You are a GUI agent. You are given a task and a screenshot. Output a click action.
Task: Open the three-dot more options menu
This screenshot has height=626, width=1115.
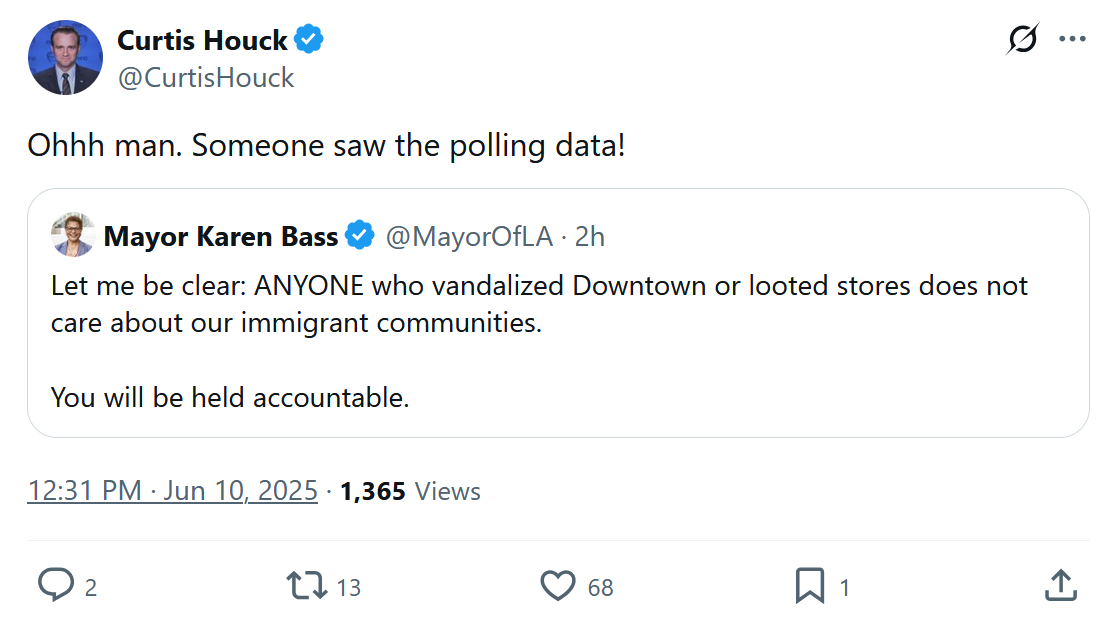tap(1072, 40)
